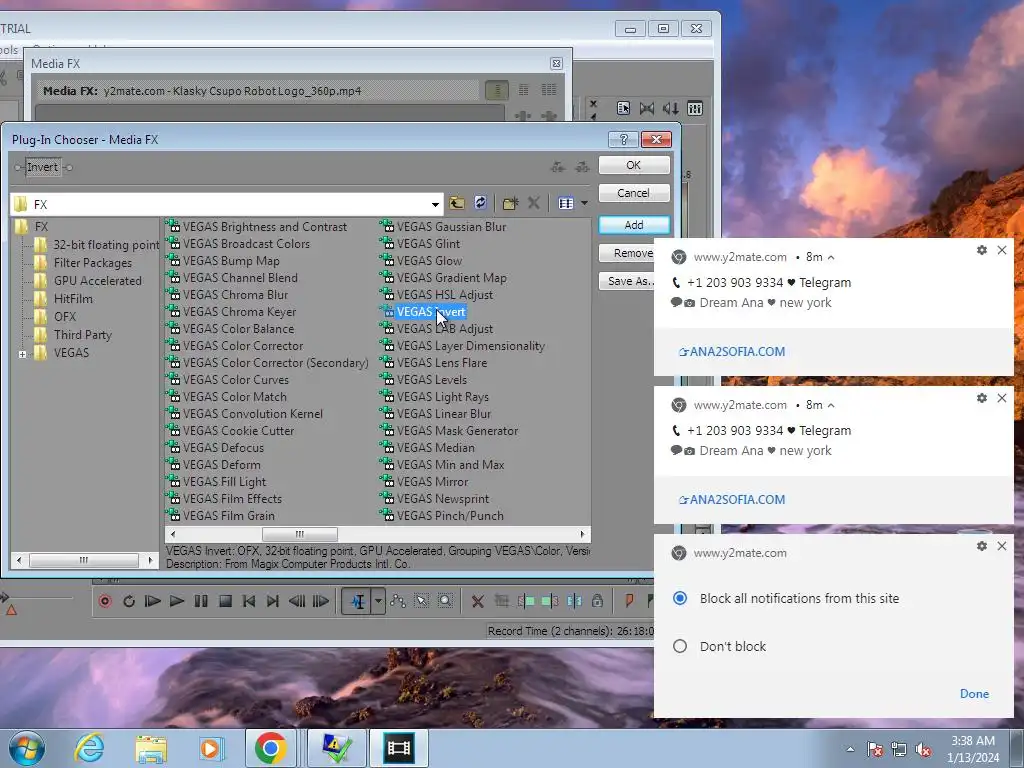Select the Don't block radio option

coord(680,646)
